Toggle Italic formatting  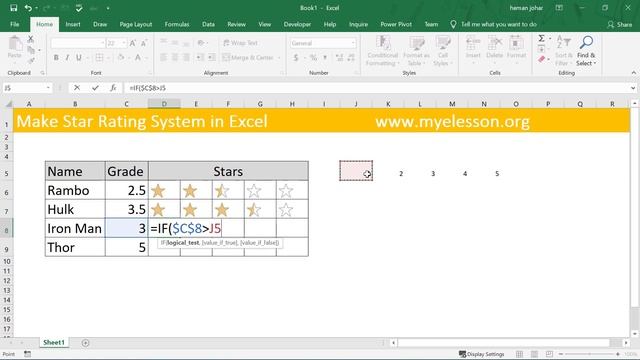tap(67, 58)
